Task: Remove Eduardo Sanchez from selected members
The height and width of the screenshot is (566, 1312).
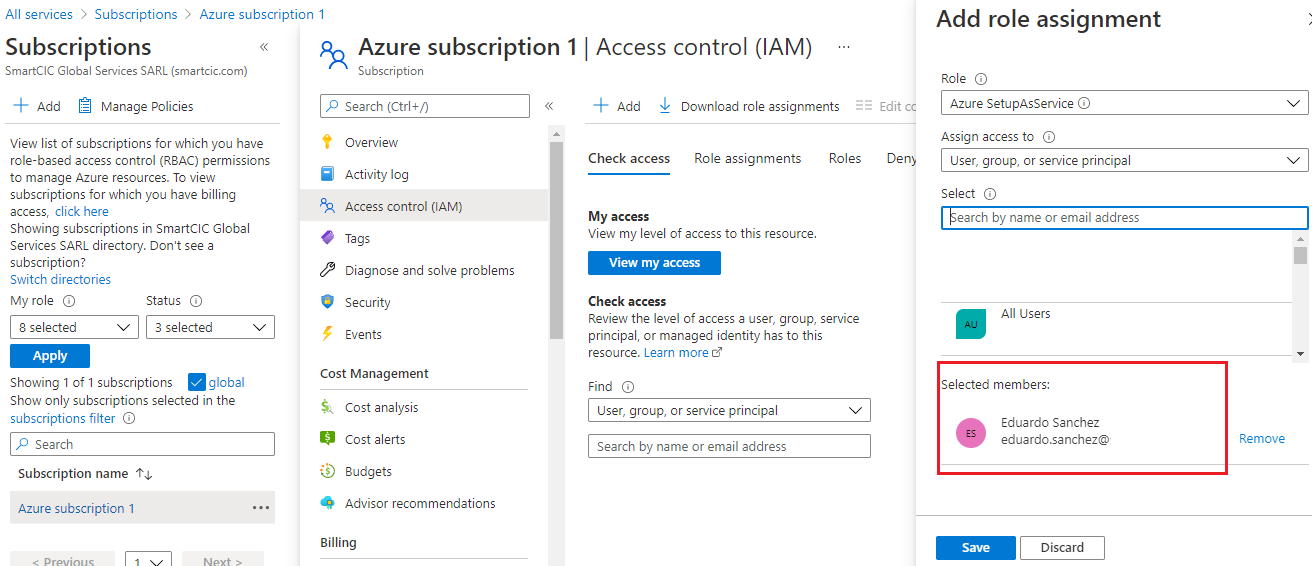Action: (1261, 438)
